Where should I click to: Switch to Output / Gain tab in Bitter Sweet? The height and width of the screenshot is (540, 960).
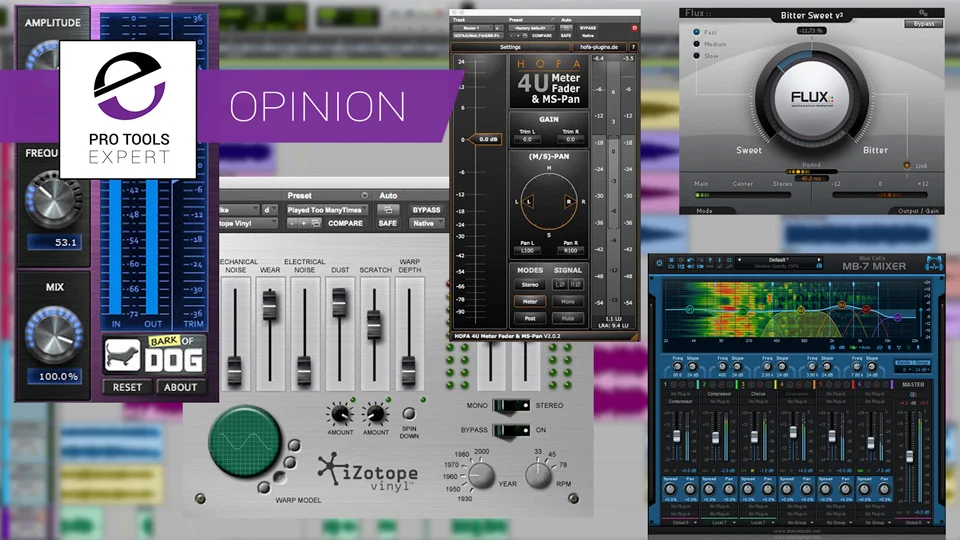click(x=918, y=211)
